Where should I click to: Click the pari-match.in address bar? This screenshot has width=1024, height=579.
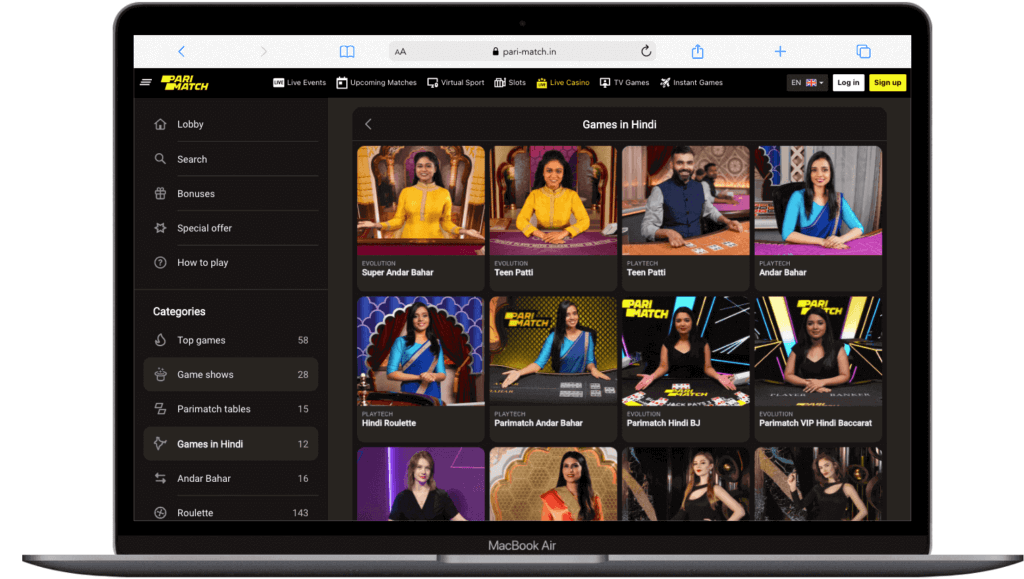coord(522,52)
